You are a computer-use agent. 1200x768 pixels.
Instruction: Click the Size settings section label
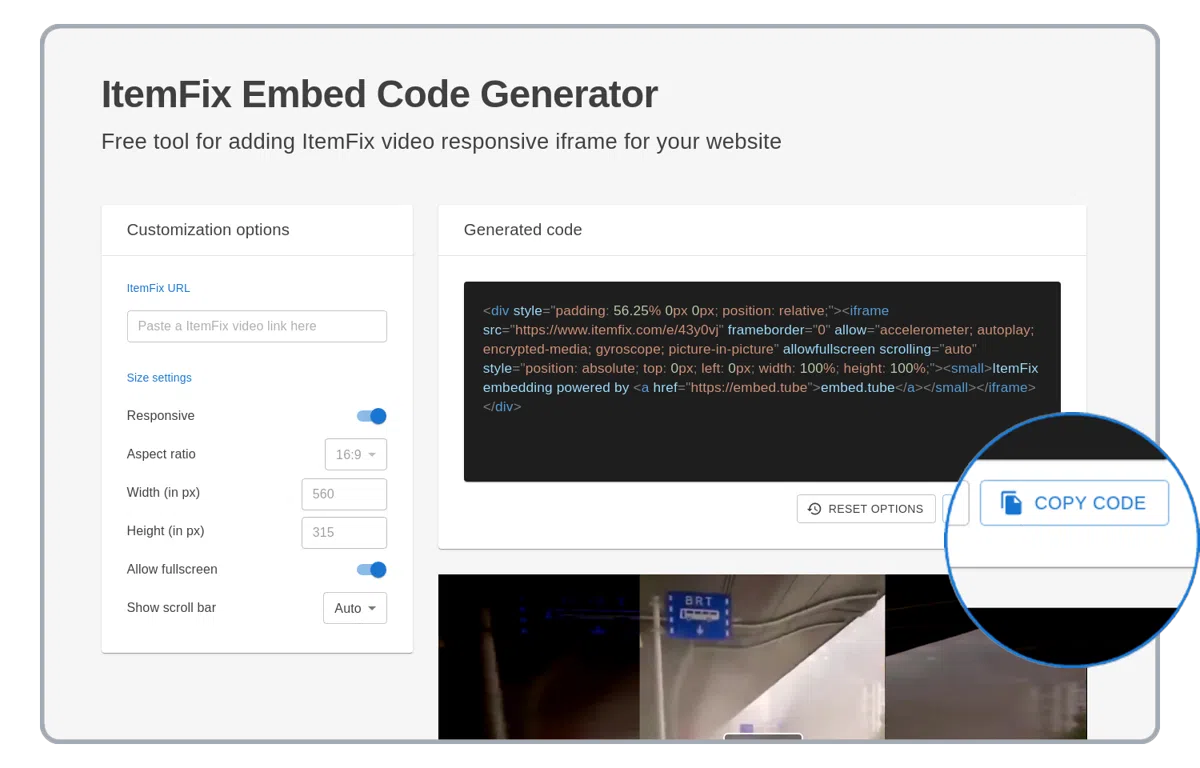pos(159,378)
